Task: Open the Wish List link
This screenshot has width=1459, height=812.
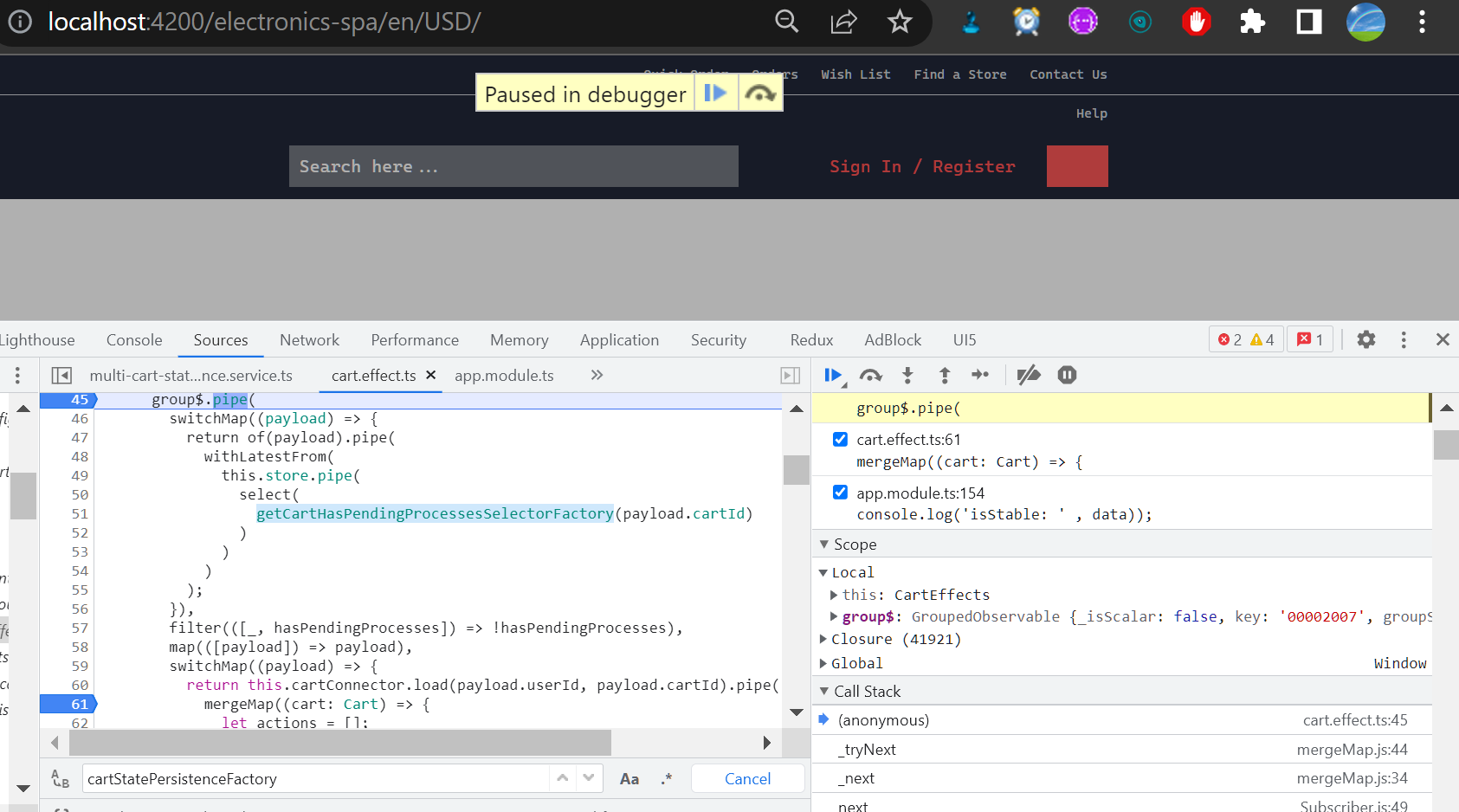Action: (855, 74)
